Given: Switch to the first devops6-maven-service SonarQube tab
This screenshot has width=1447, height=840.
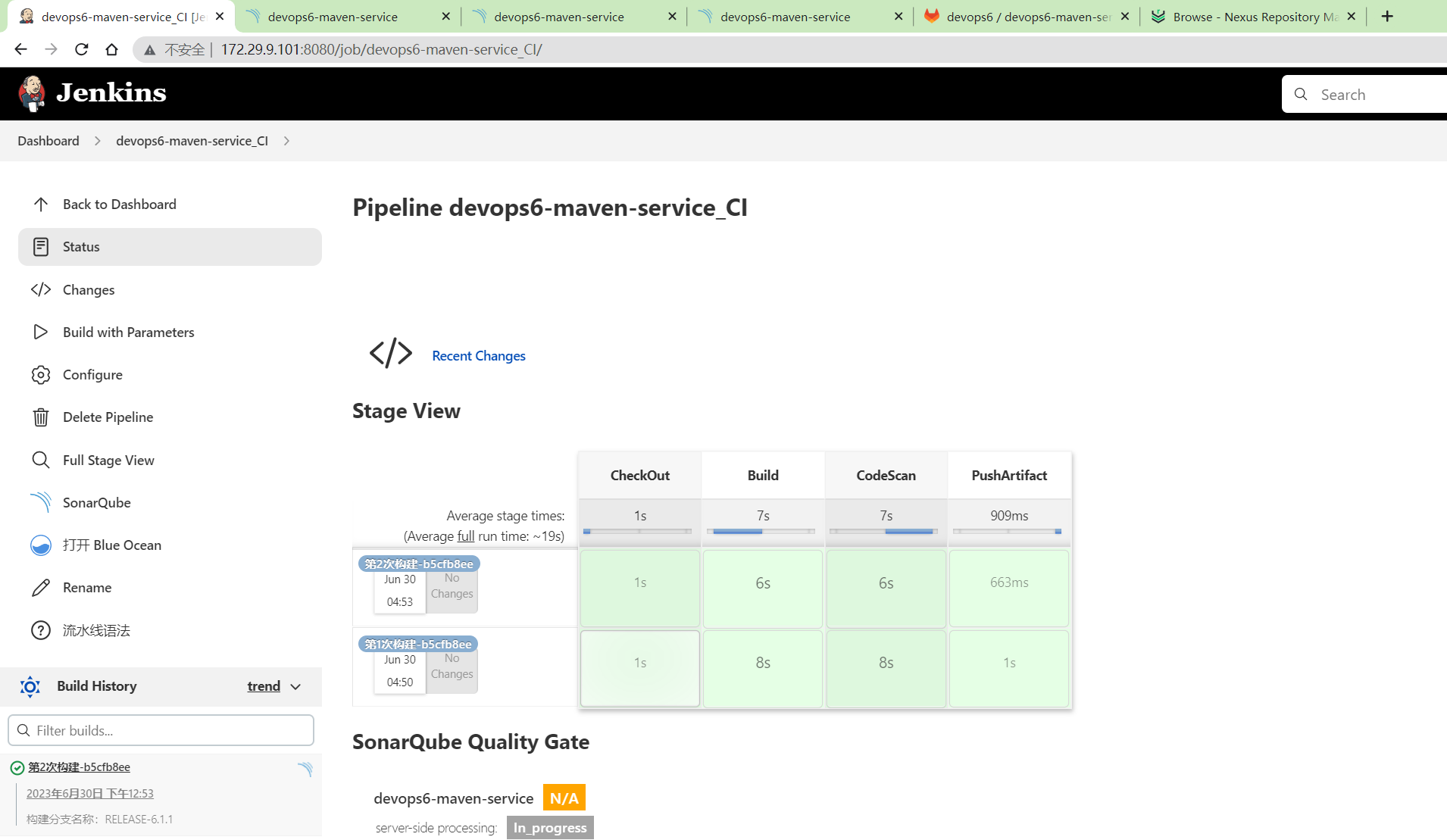Looking at the screenshot, I should coord(347,16).
